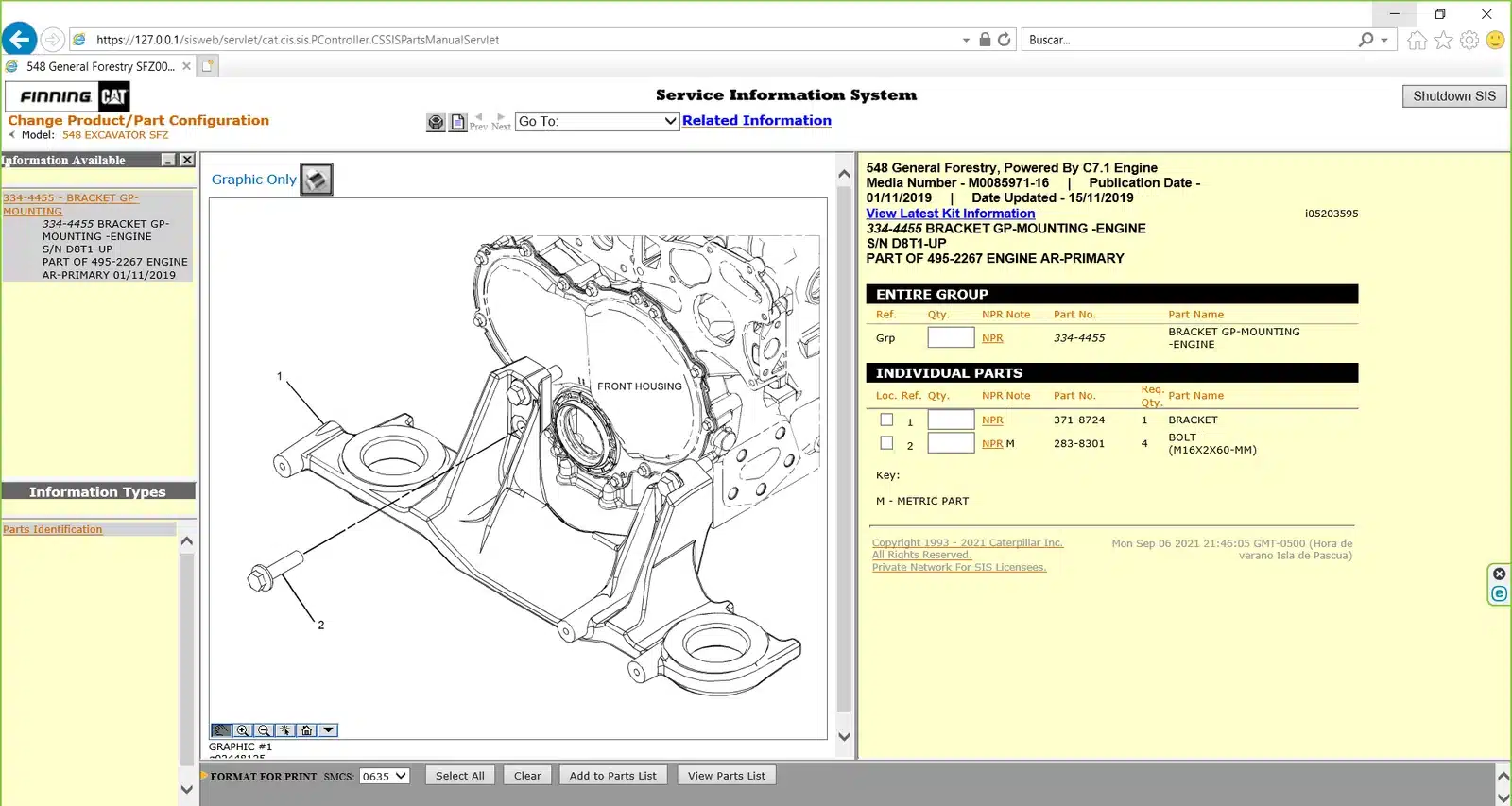Click the Grp quantity input field
The height and width of the screenshot is (806, 1512).
pyautogui.click(x=950, y=337)
